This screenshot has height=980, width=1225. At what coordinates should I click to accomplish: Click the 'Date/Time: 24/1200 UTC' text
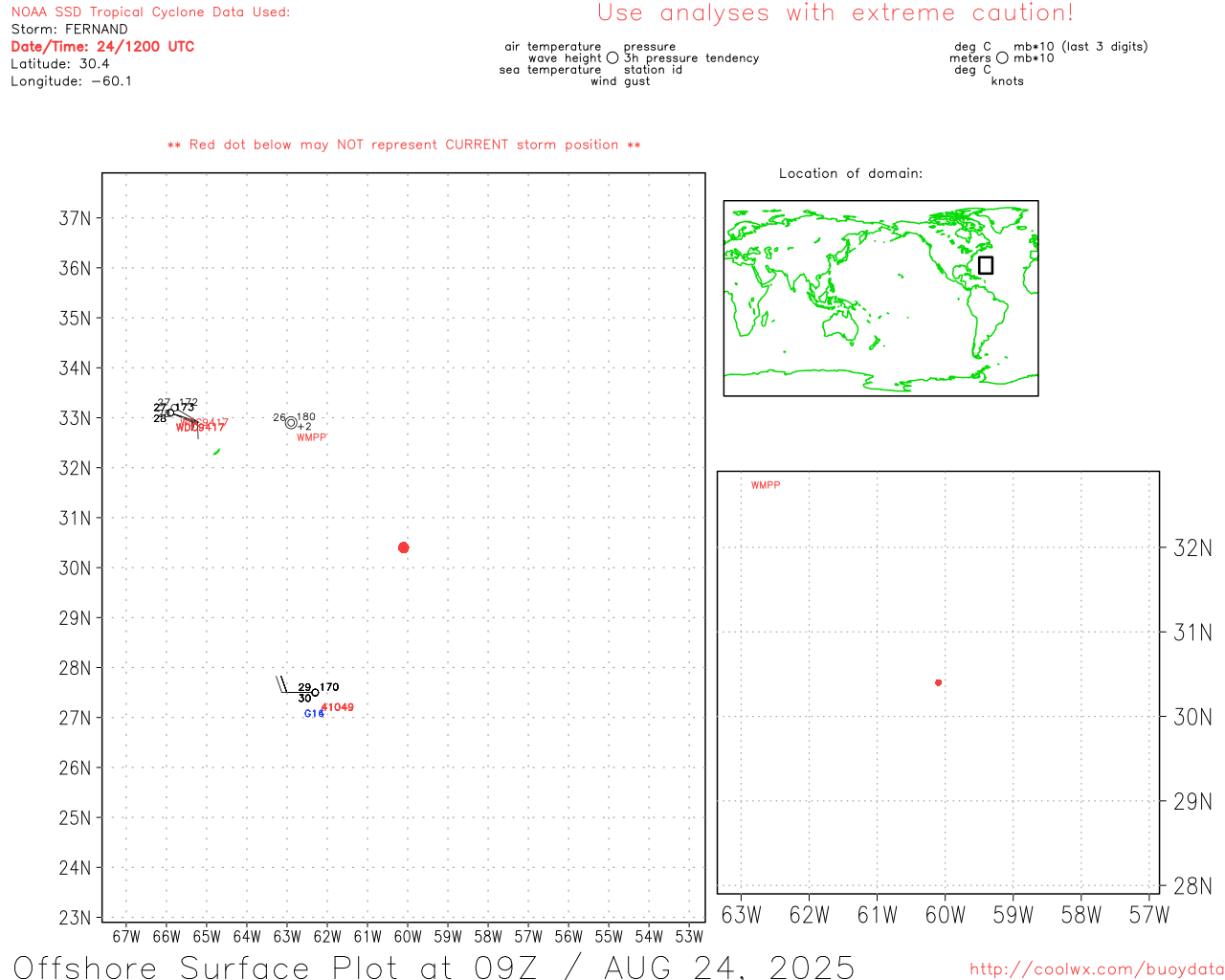(102, 47)
